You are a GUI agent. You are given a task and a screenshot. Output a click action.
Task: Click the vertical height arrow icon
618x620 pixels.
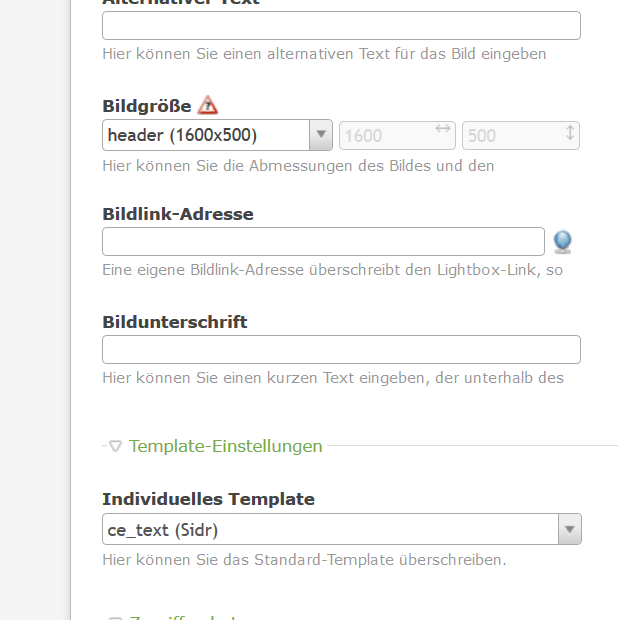pyautogui.click(x=570, y=133)
